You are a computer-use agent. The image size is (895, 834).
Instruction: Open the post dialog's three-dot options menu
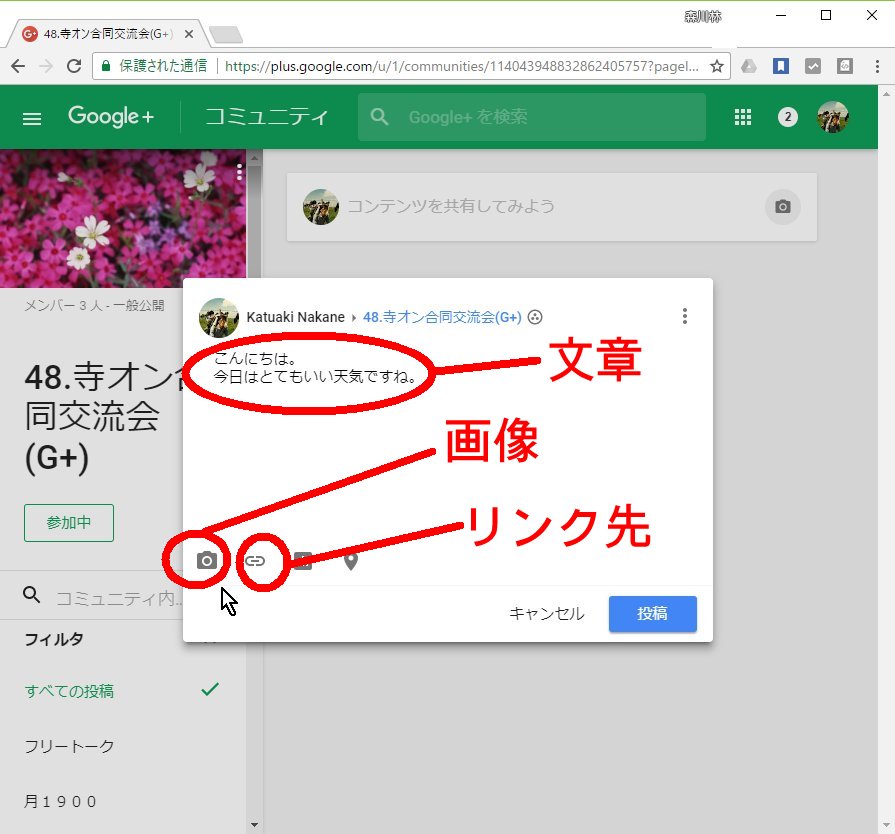(685, 317)
